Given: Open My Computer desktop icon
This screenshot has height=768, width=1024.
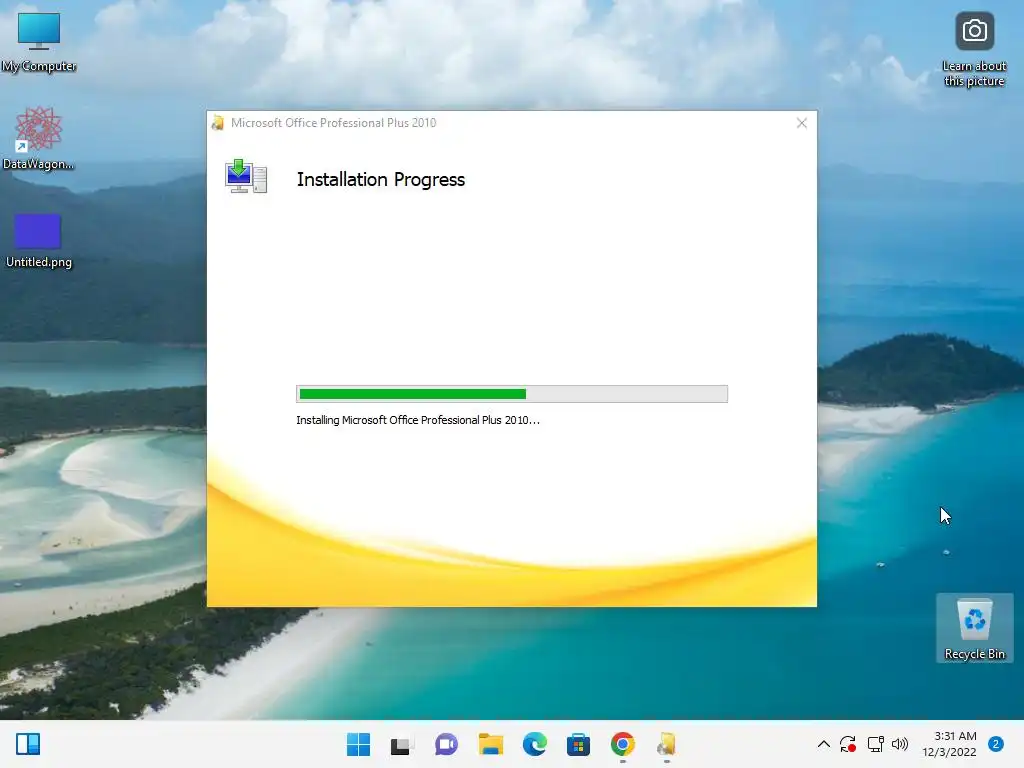Looking at the screenshot, I should (x=39, y=42).
